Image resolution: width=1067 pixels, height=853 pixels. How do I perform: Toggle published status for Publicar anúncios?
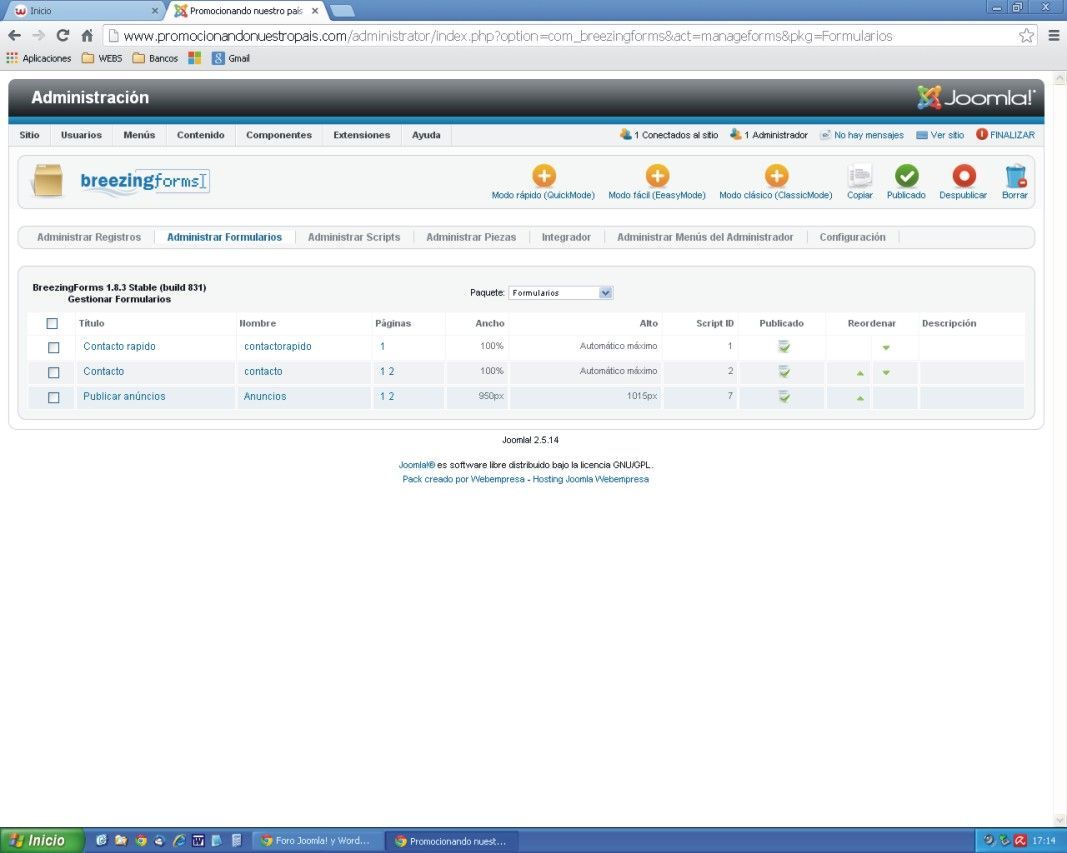[784, 397]
